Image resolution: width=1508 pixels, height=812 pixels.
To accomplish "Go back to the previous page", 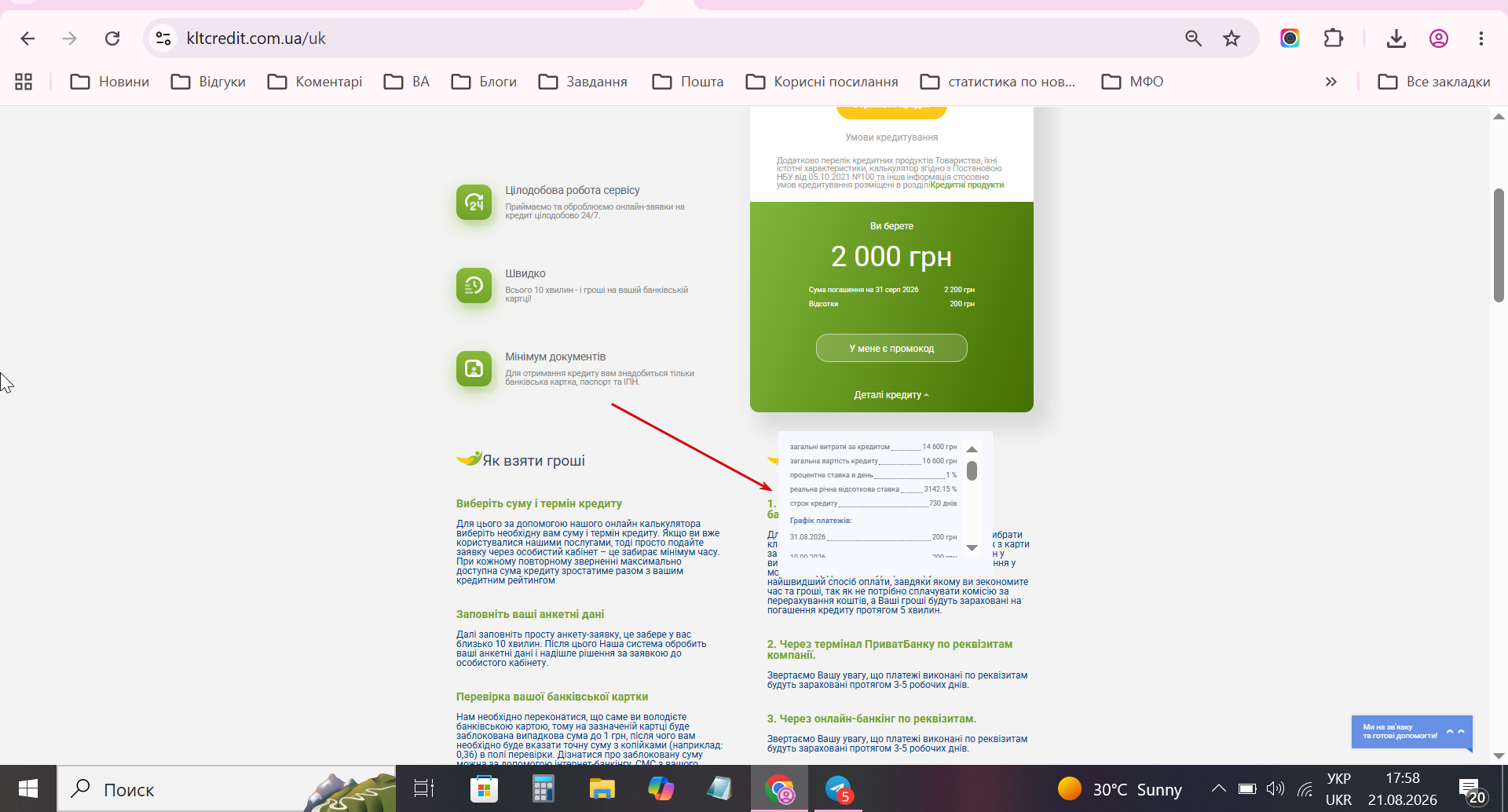I will click(x=27, y=38).
